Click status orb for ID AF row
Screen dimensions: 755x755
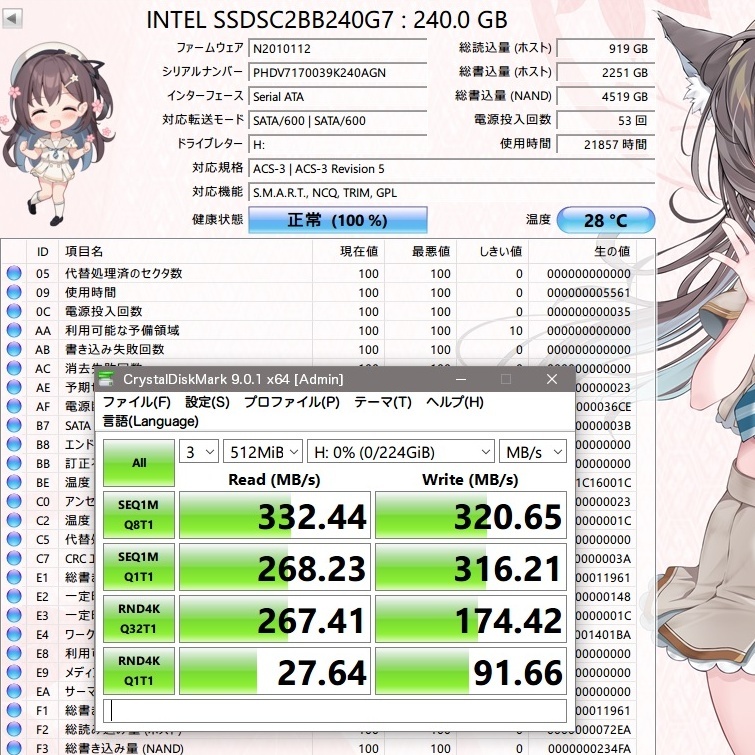(14, 406)
